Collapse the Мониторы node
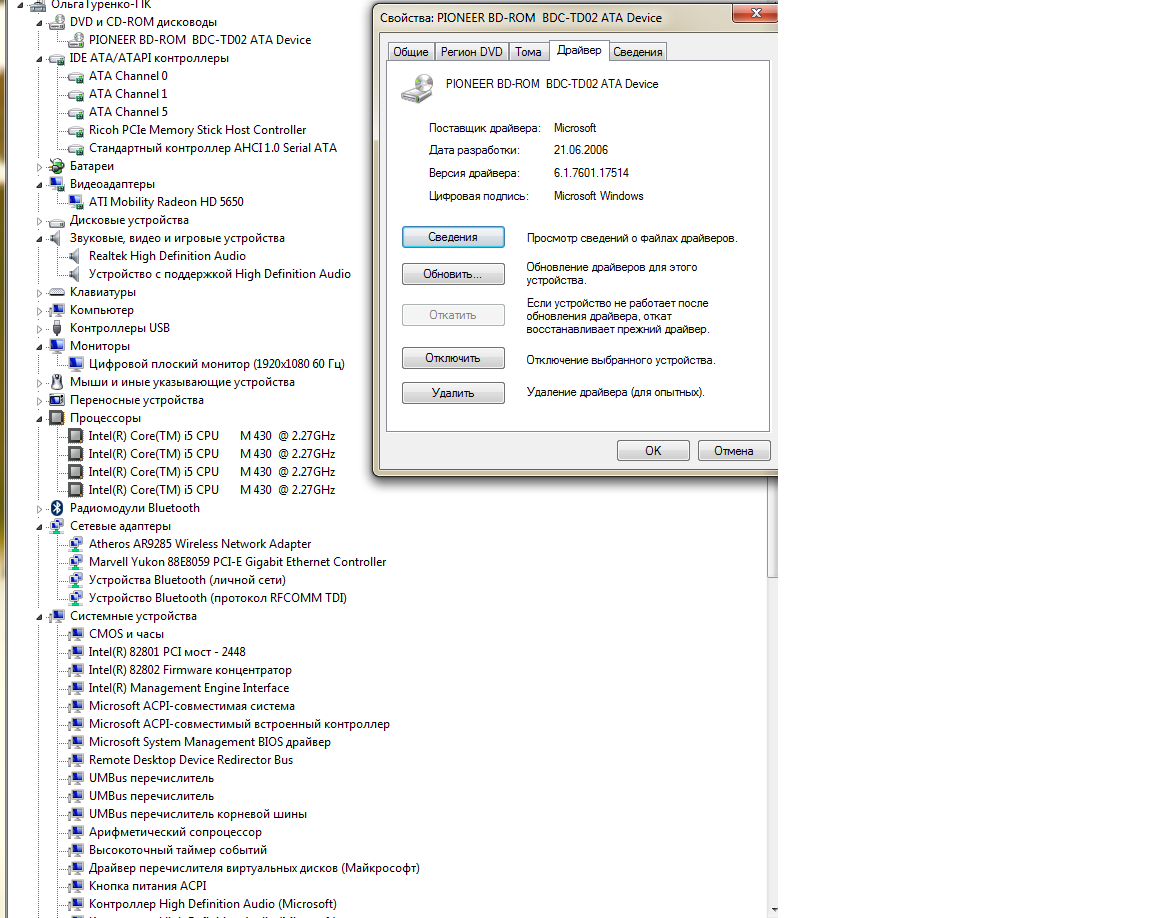Screen dimensions: 1152x918 tap(40, 347)
